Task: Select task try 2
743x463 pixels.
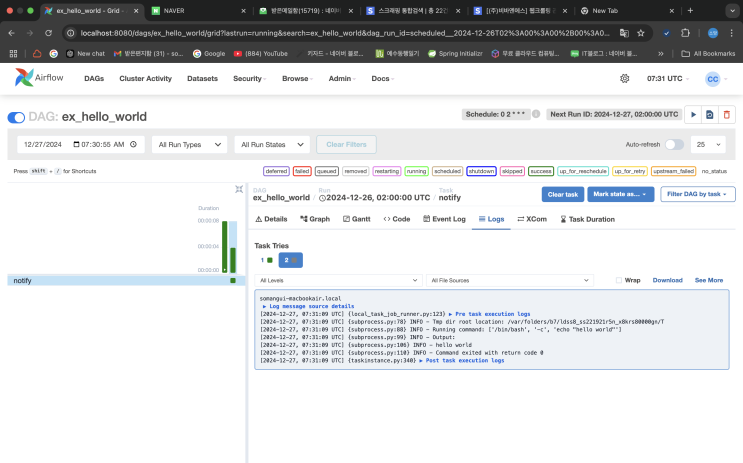Action: pos(290,260)
